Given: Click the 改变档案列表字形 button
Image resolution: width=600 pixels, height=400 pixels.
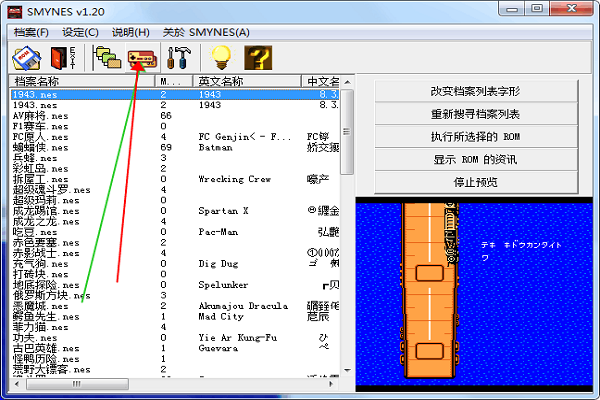Looking at the screenshot, I should tap(476, 91).
